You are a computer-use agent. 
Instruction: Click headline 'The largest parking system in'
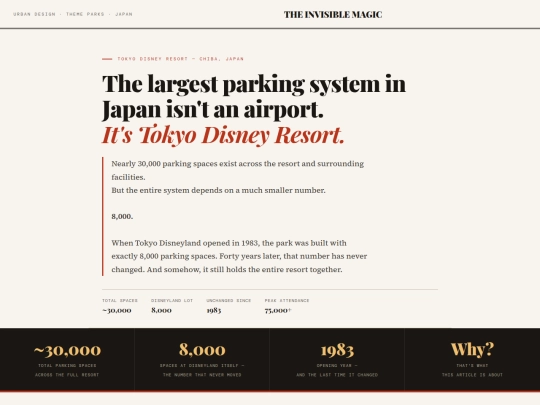[254, 84]
